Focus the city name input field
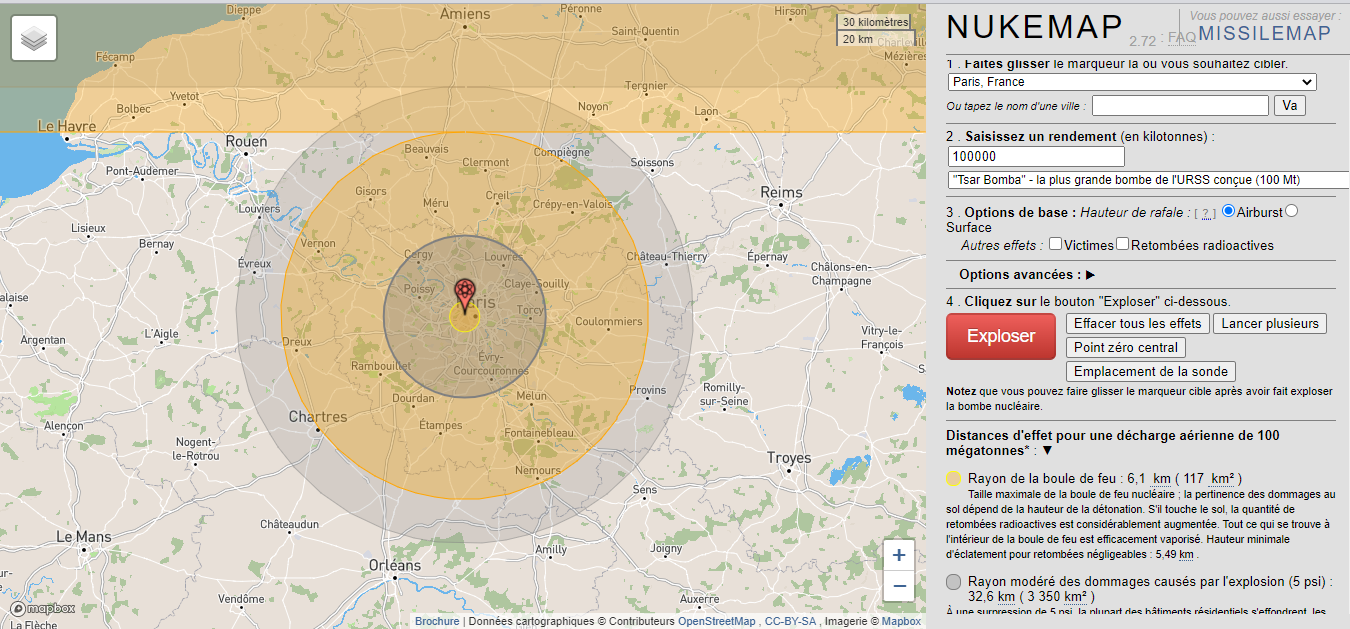Image resolution: width=1350 pixels, height=629 pixels. (x=1180, y=105)
